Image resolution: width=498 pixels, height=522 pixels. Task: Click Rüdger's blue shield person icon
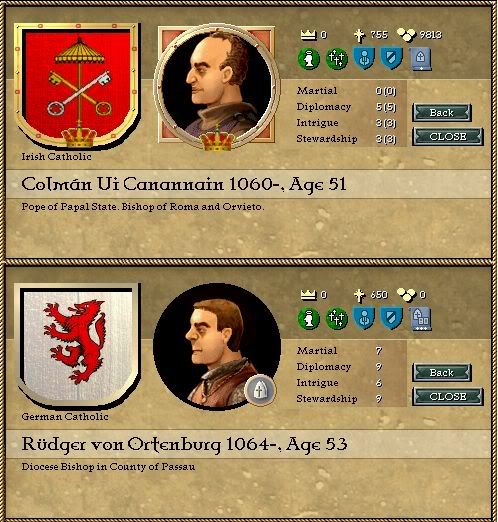point(364,318)
